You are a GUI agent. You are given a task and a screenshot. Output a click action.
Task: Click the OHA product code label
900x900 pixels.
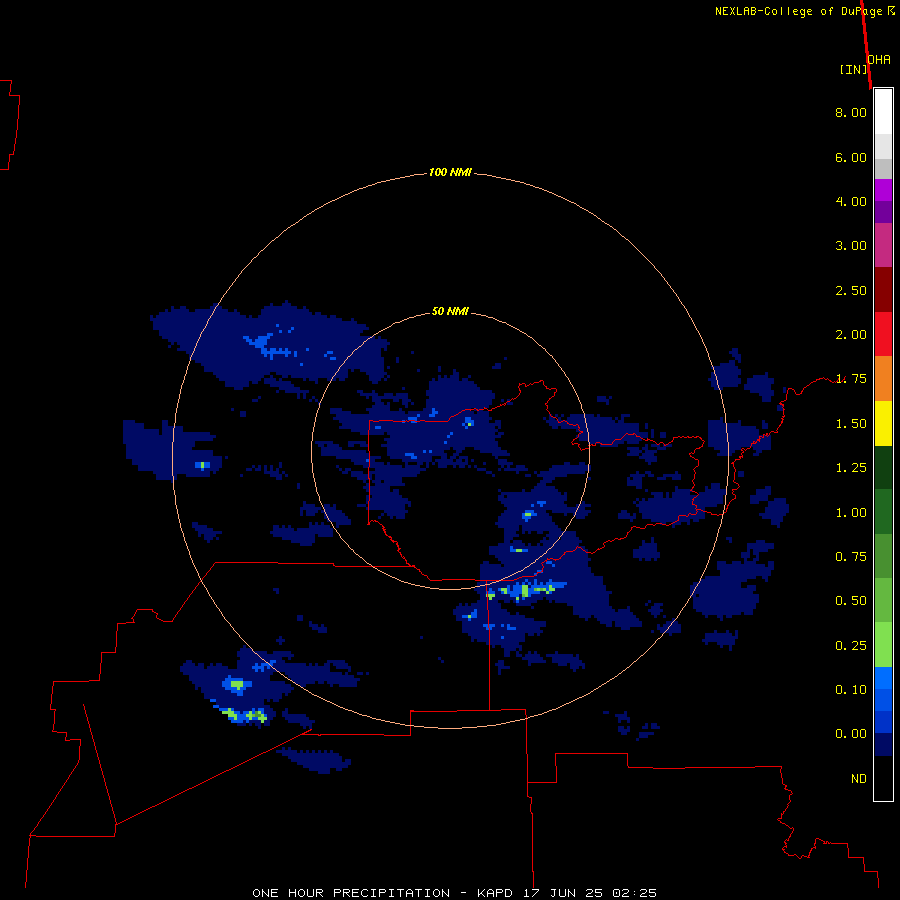click(879, 60)
